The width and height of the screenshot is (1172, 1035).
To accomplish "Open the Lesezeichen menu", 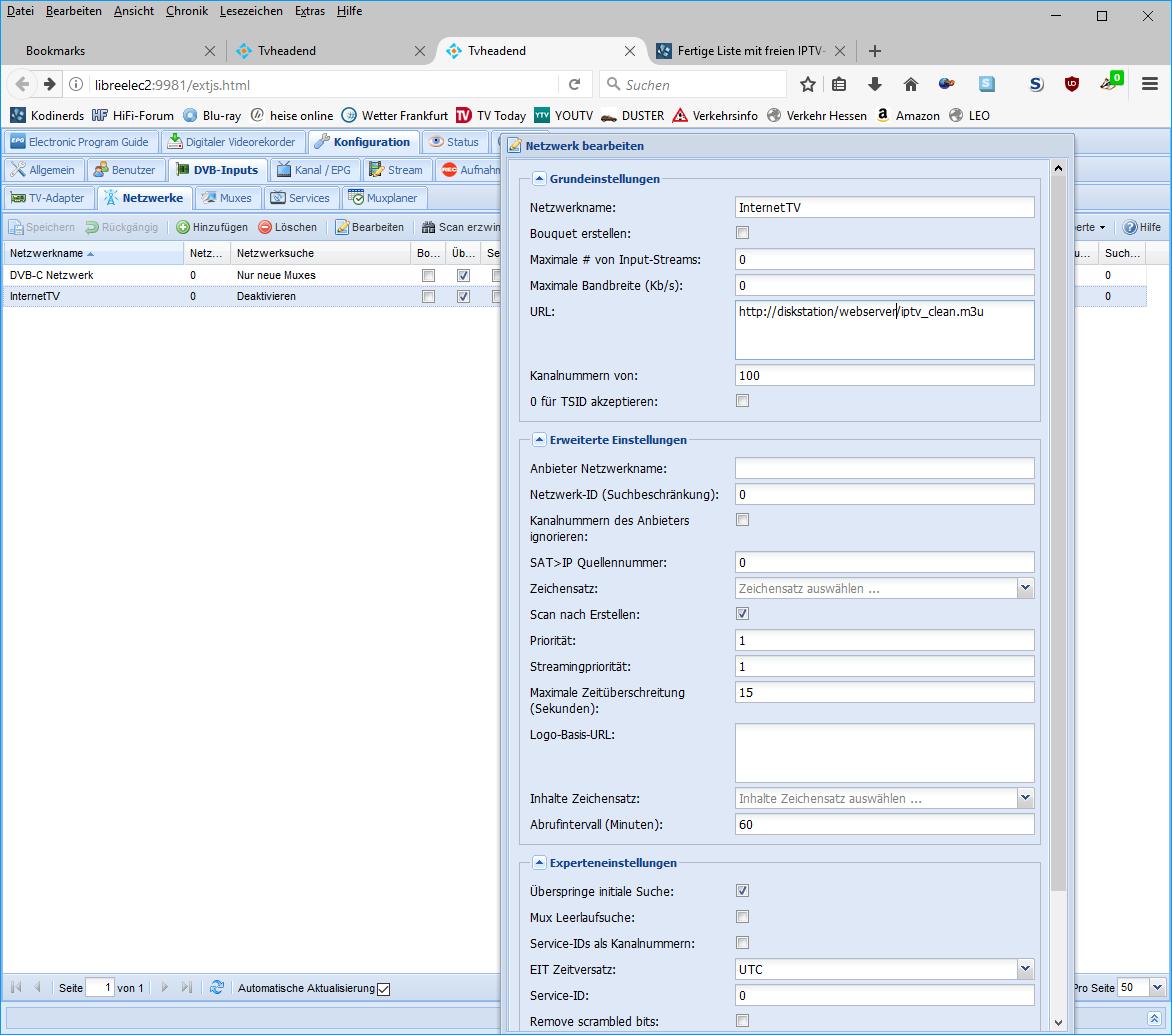I will click(x=251, y=11).
